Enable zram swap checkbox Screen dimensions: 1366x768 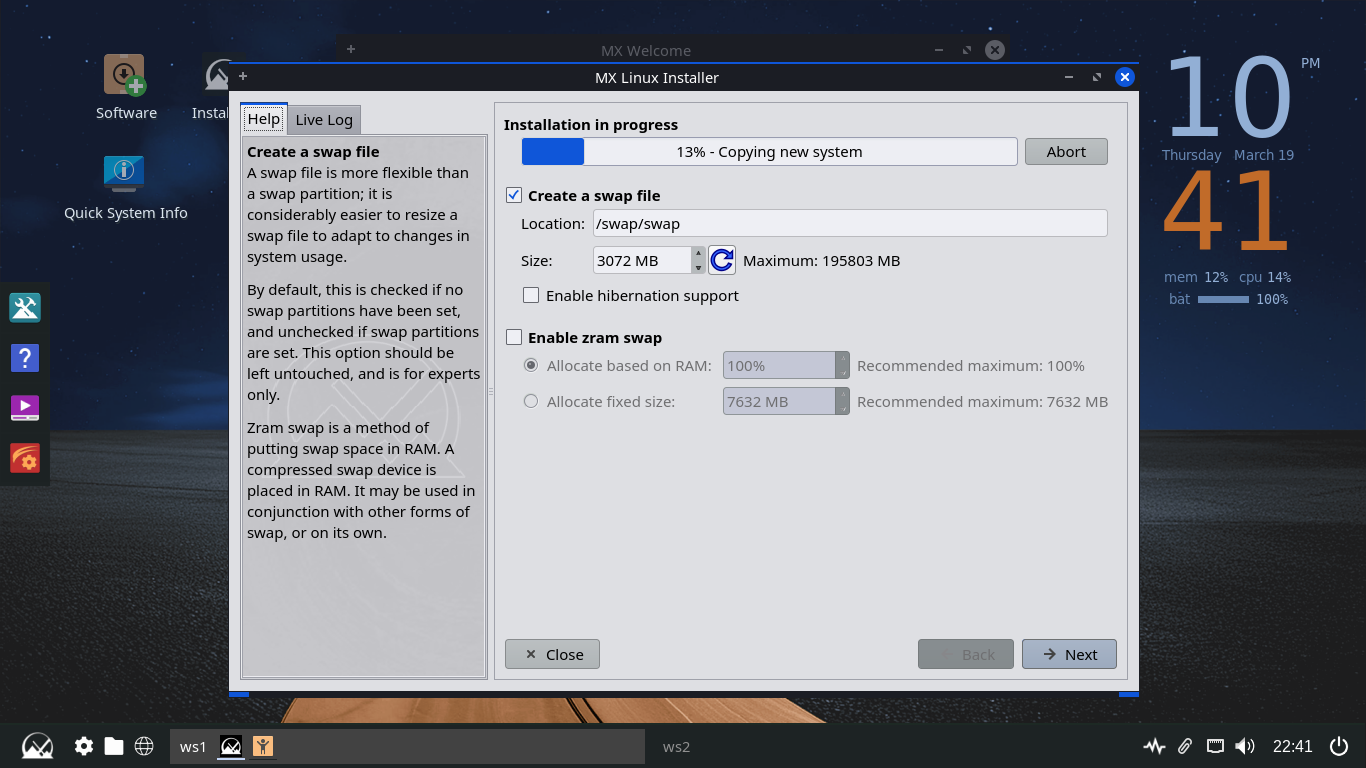point(514,338)
